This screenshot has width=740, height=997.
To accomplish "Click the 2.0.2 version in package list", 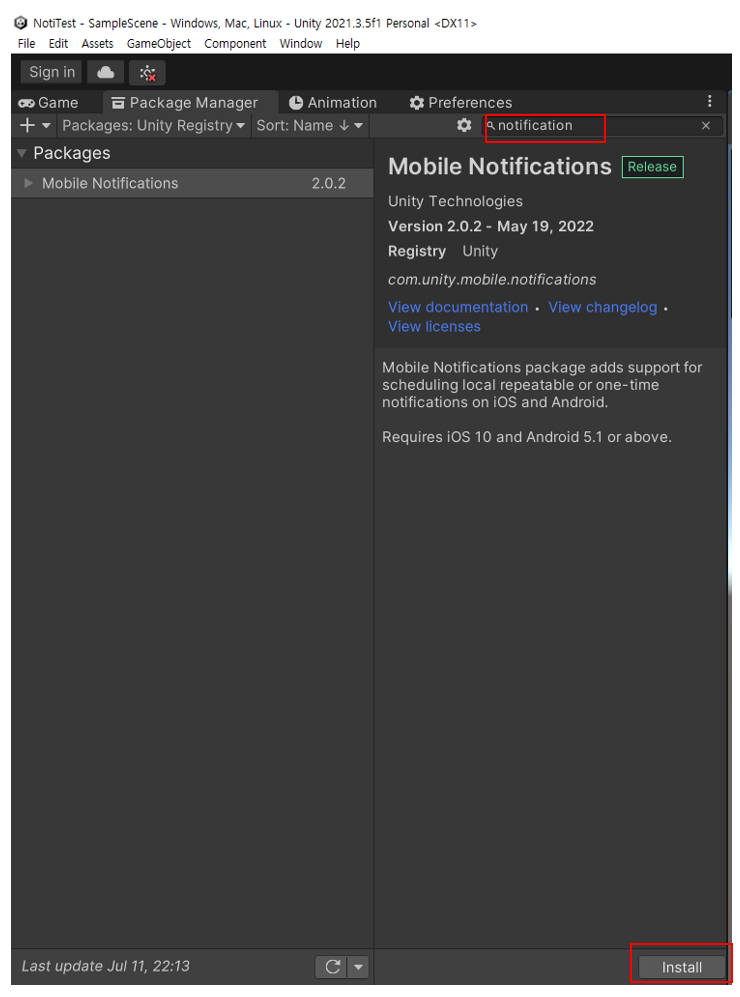I will click(329, 183).
